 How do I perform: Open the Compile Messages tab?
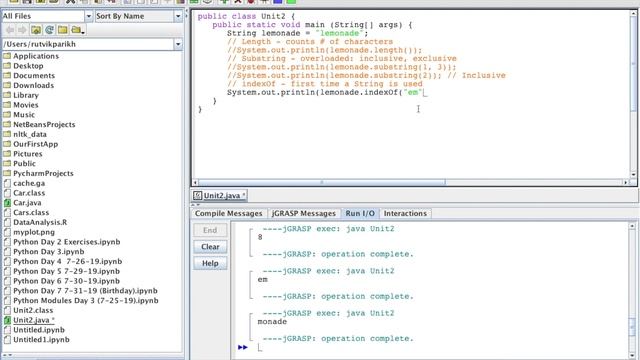[x=228, y=213]
